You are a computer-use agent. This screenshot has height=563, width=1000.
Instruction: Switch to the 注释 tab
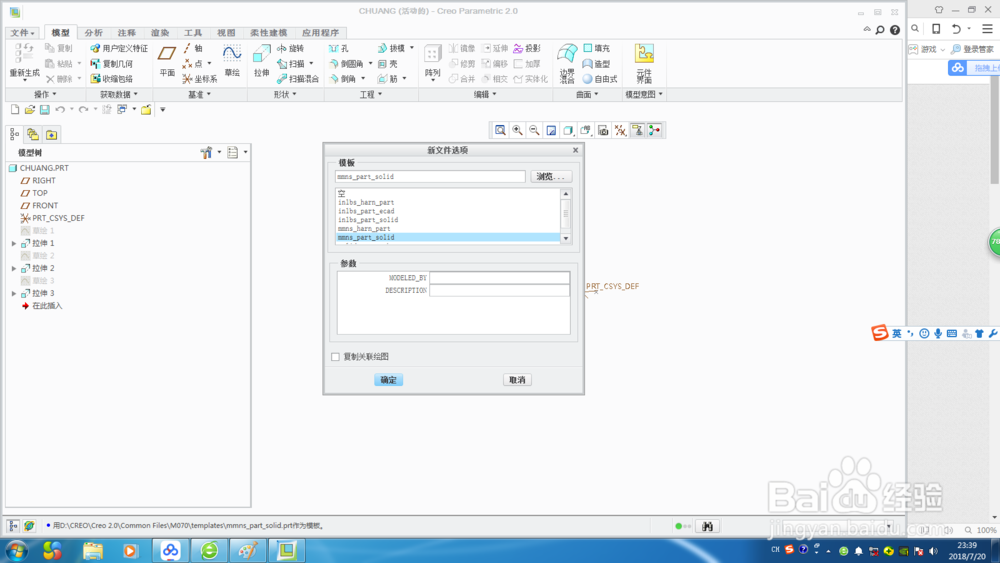point(126,33)
